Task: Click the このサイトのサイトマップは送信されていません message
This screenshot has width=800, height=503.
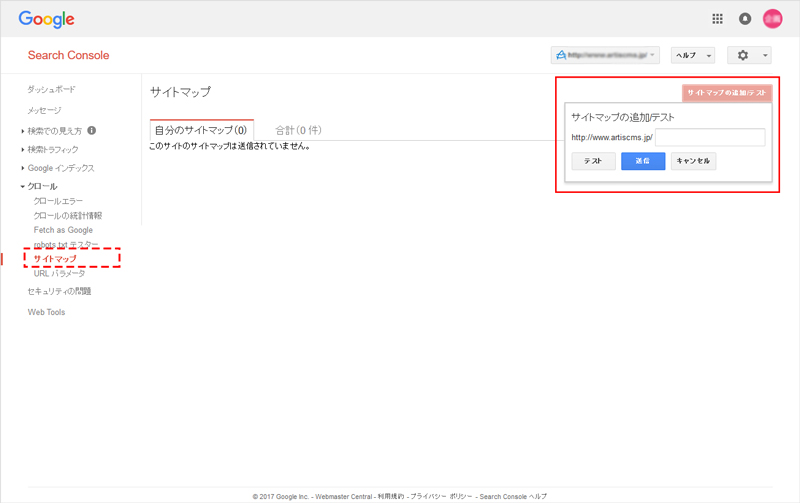Action: click(x=230, y=146)
